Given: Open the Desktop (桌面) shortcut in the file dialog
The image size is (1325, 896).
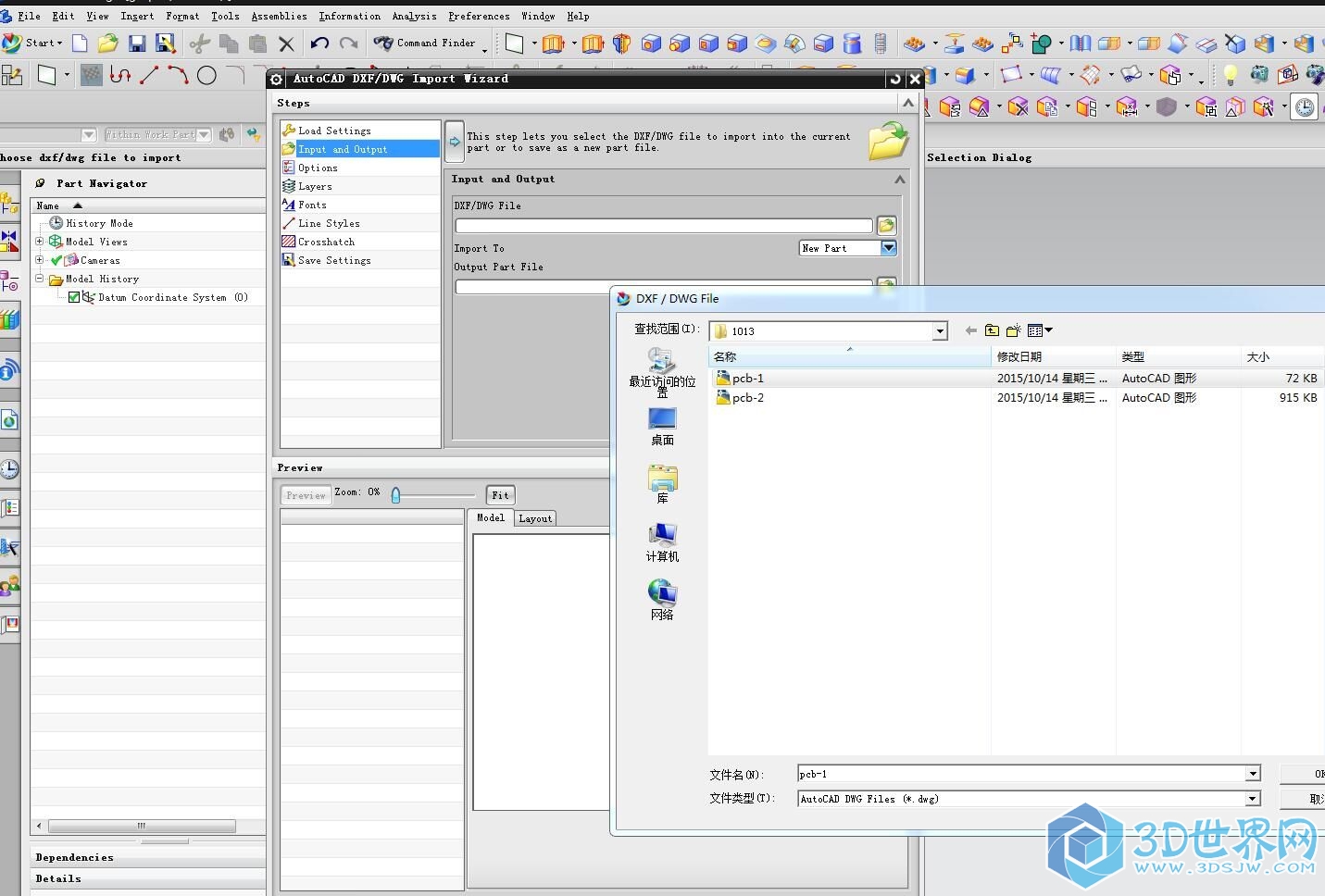Looking at the screenshot, I should (x=662, y=427).
